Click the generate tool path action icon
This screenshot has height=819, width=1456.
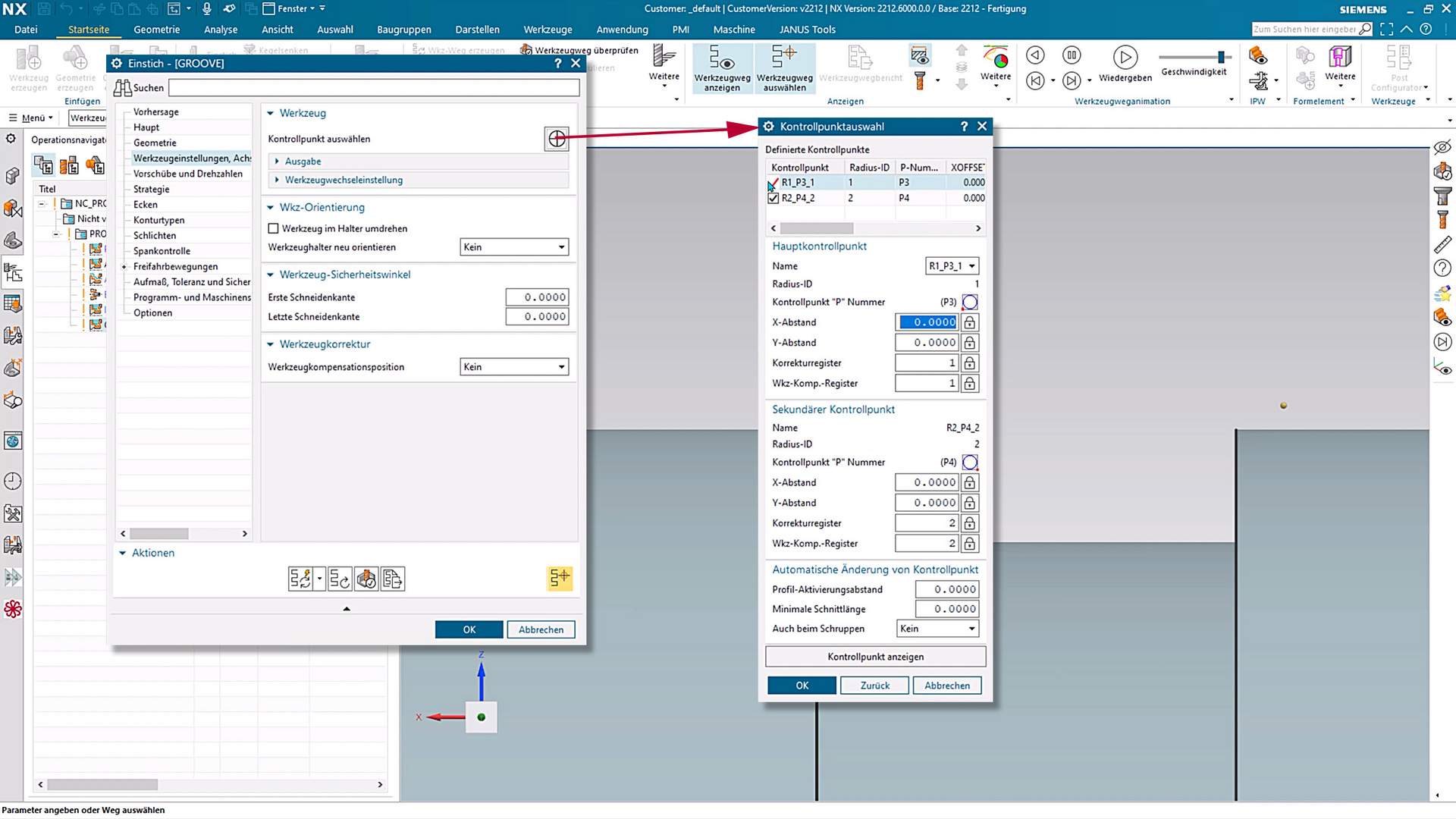(300, 579)
